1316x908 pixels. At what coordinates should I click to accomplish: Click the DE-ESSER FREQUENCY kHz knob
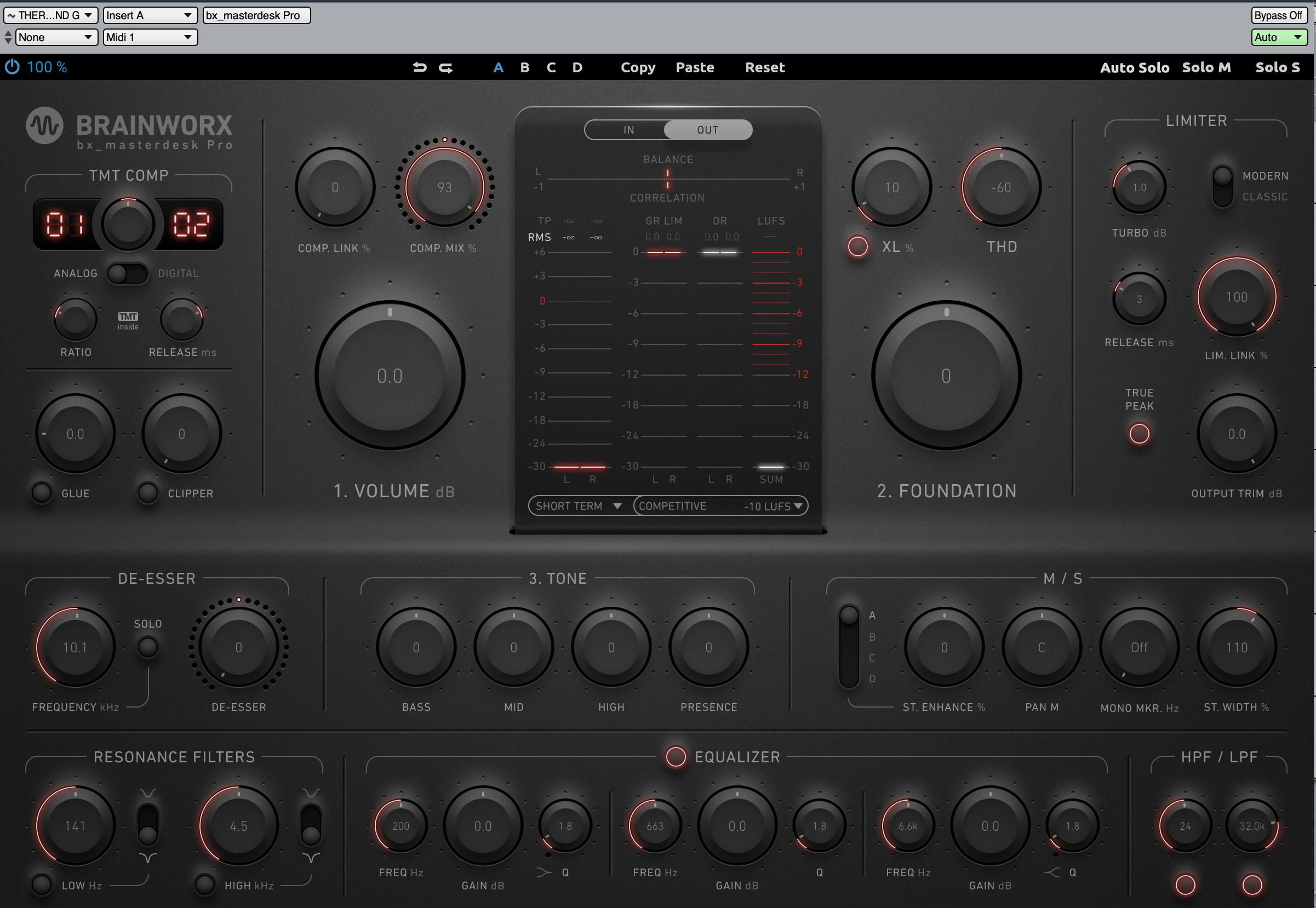point(75,647)
